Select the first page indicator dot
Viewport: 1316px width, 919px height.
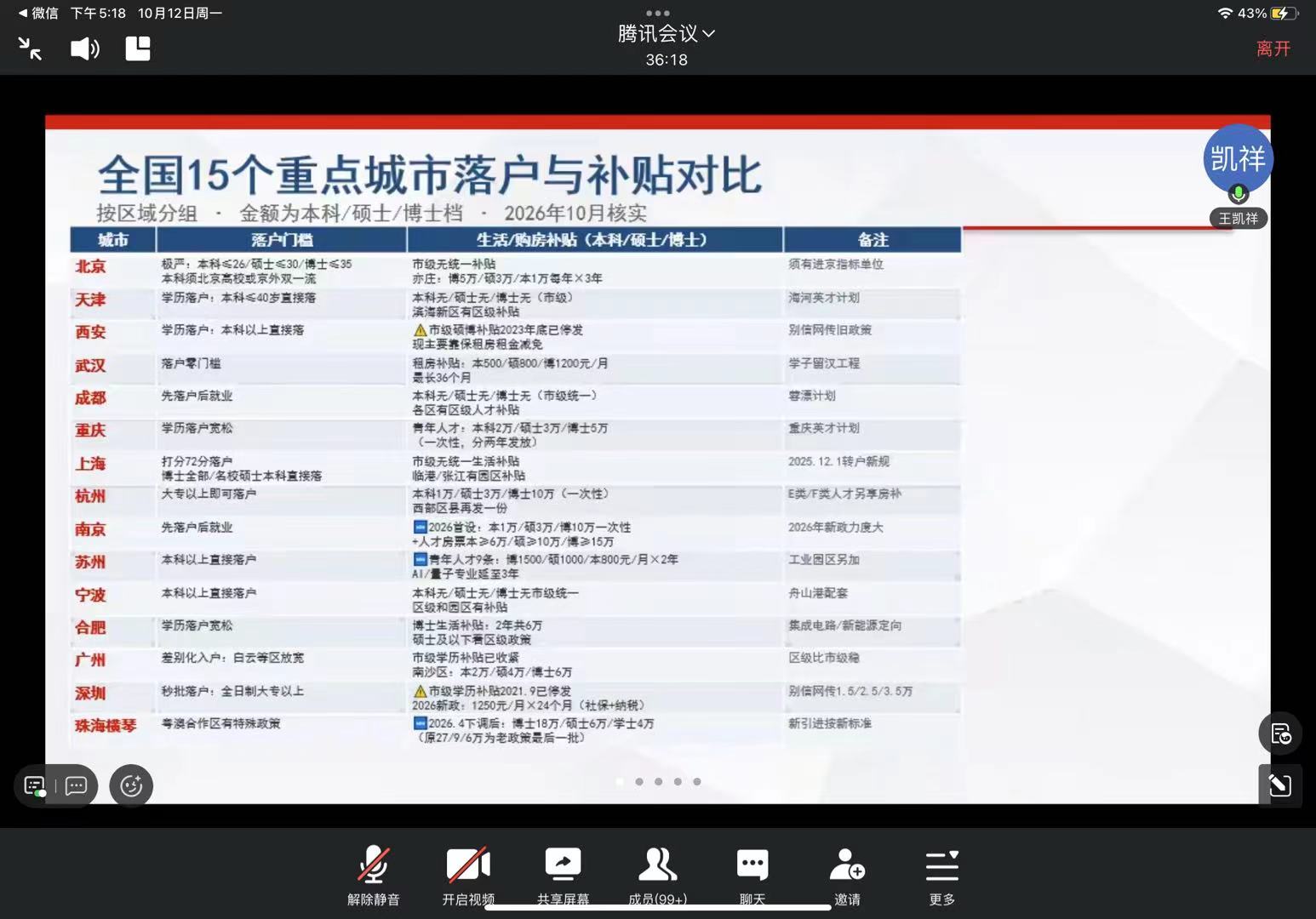click(x=620, y=781)
